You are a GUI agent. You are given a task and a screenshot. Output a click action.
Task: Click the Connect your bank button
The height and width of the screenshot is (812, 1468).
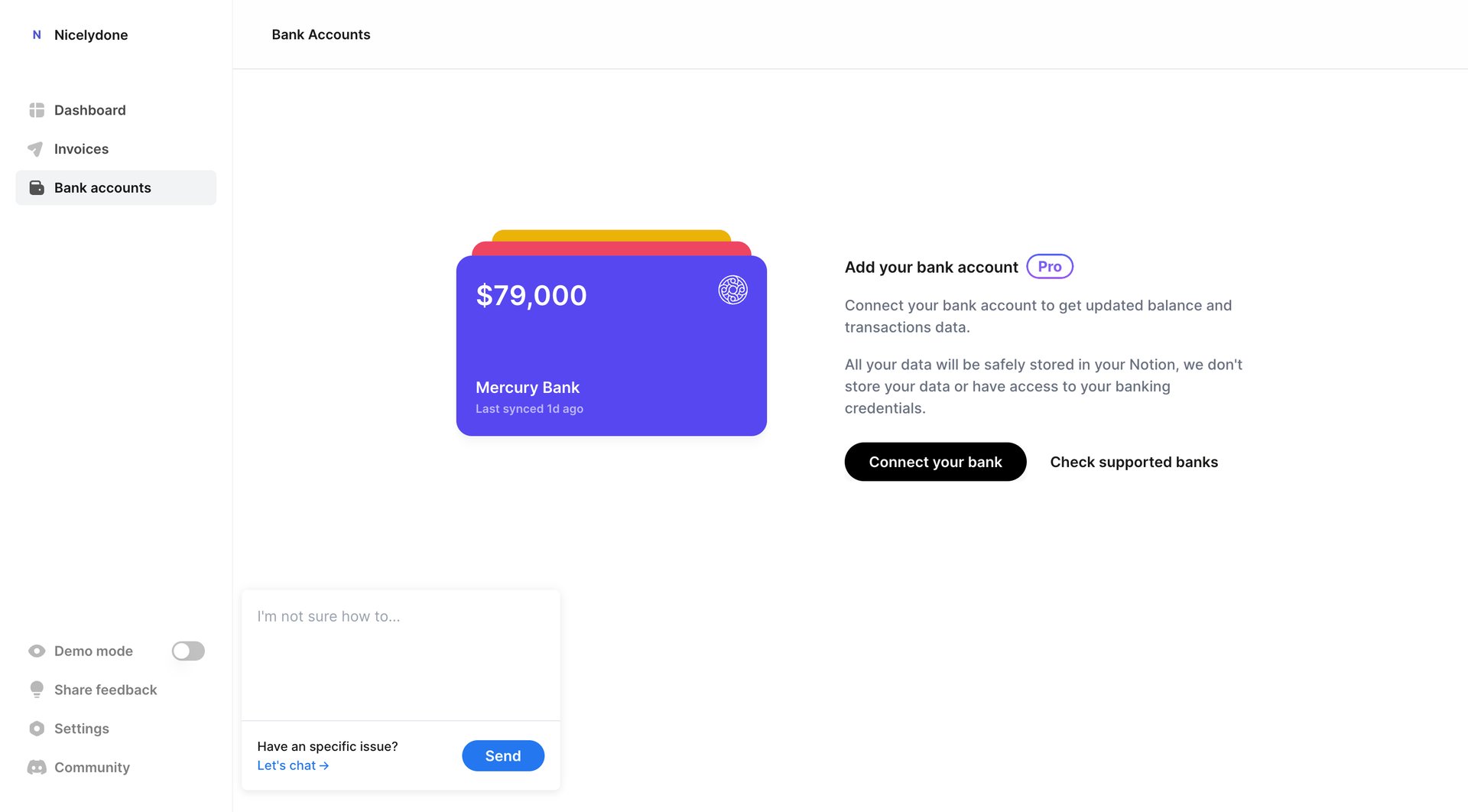click(x=935, y=462)
